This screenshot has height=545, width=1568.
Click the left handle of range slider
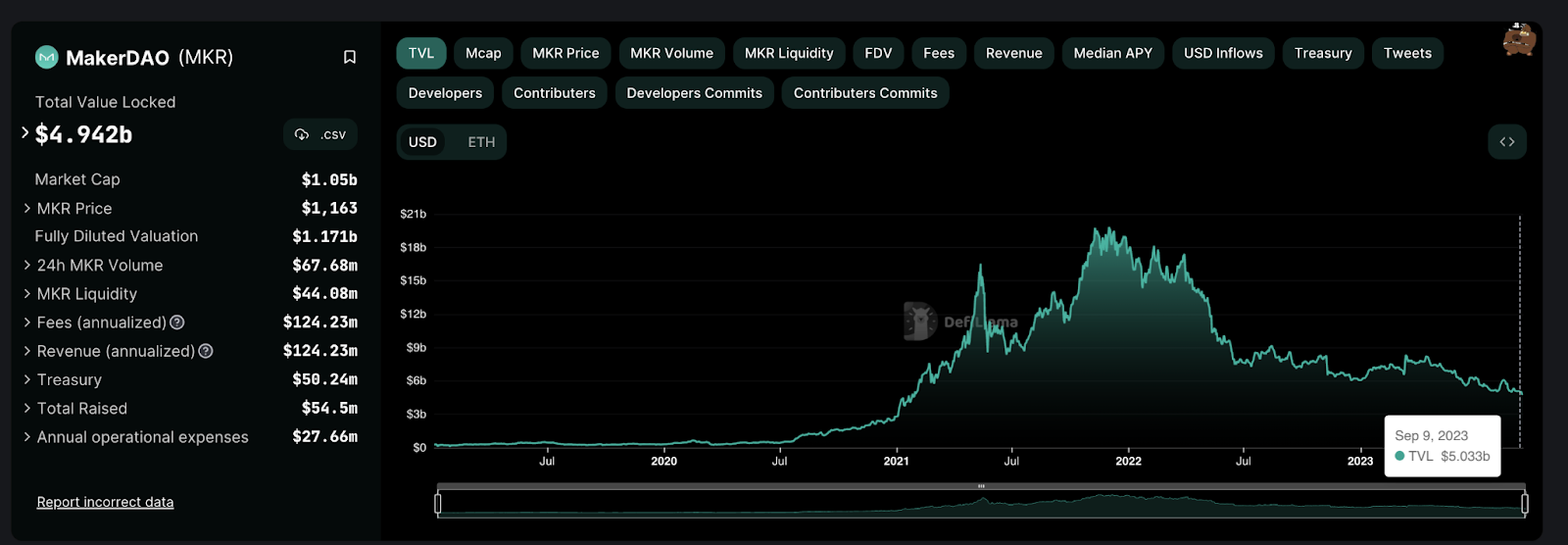point(438,504)
